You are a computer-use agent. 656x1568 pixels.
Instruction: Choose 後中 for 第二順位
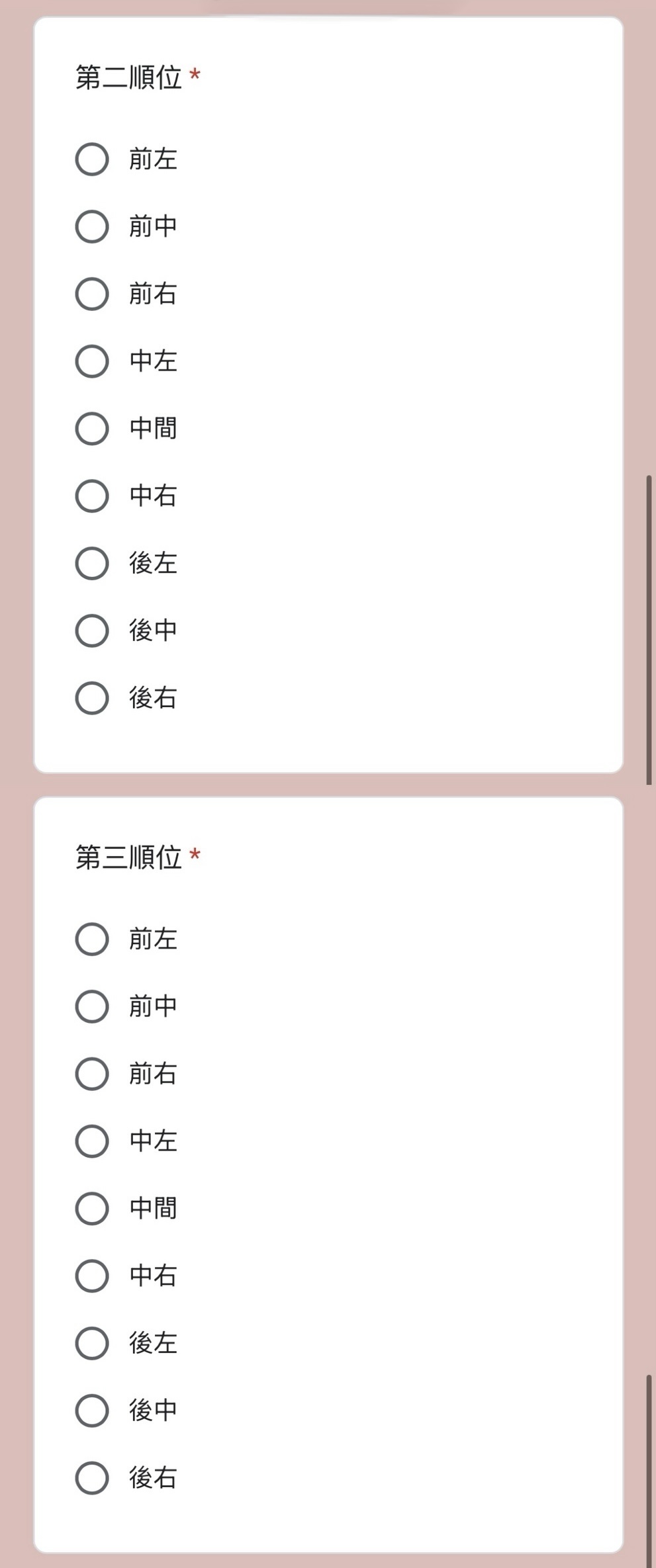[x=92, y=631]
